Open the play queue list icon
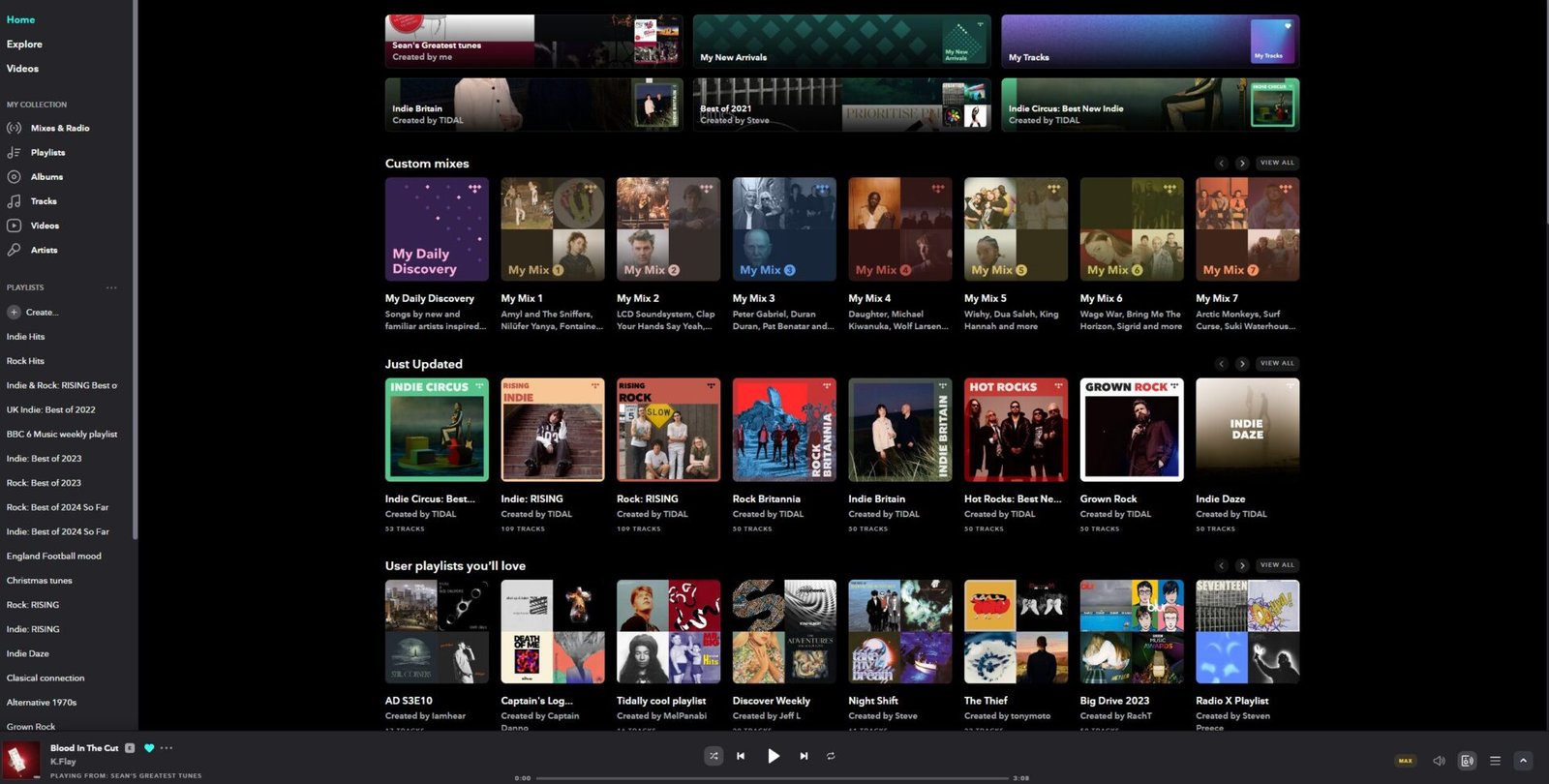This screenshot has height=784, width=1549. pyautogui.click(x=1495, y=761)
